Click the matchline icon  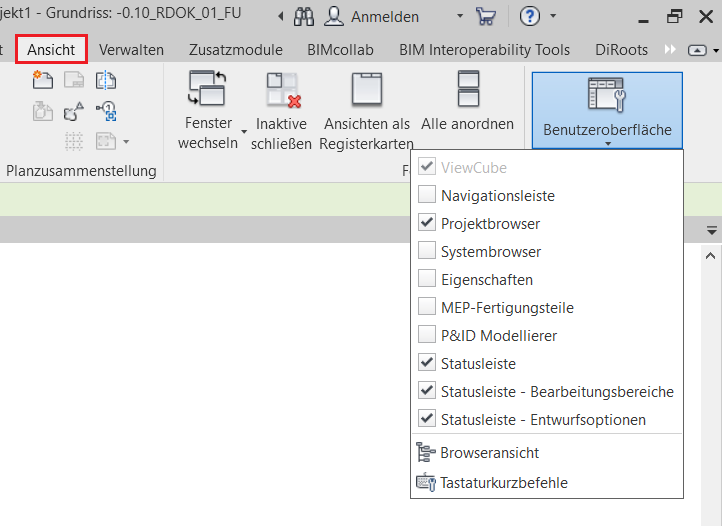click(106, 80)
